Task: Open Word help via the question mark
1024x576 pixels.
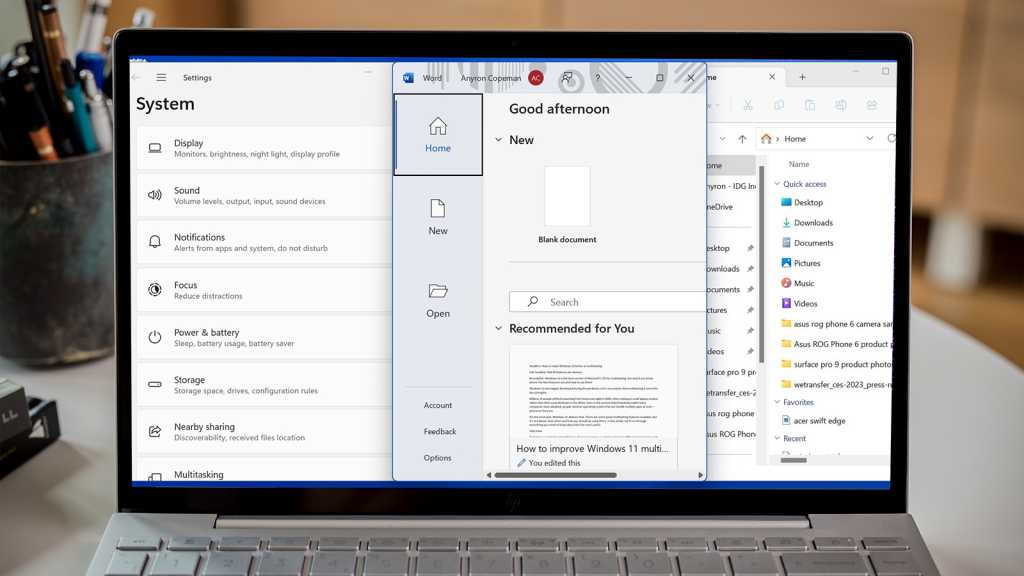Action: click(x=598, y=78)
